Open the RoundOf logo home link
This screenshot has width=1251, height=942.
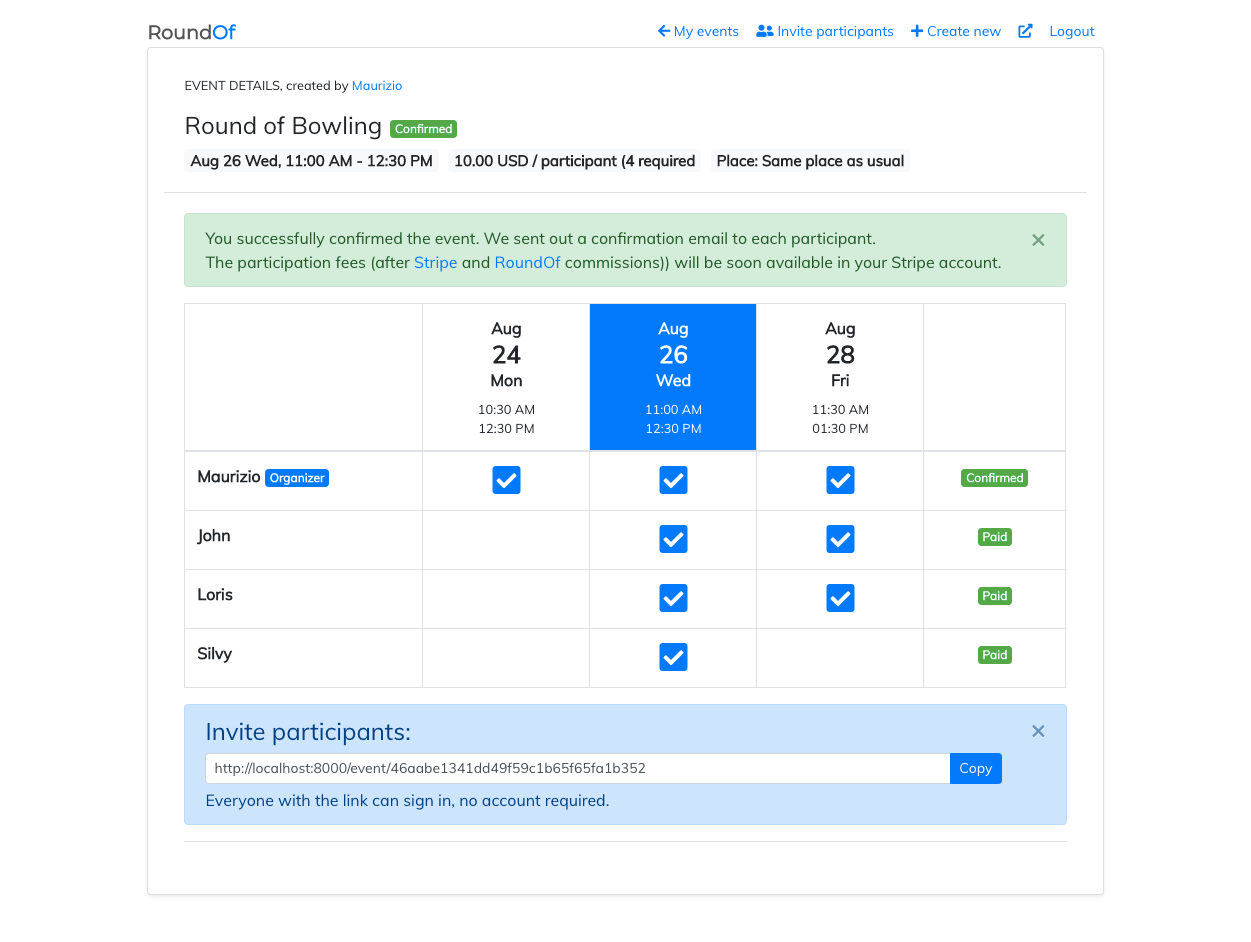click(x=192, y=32)
